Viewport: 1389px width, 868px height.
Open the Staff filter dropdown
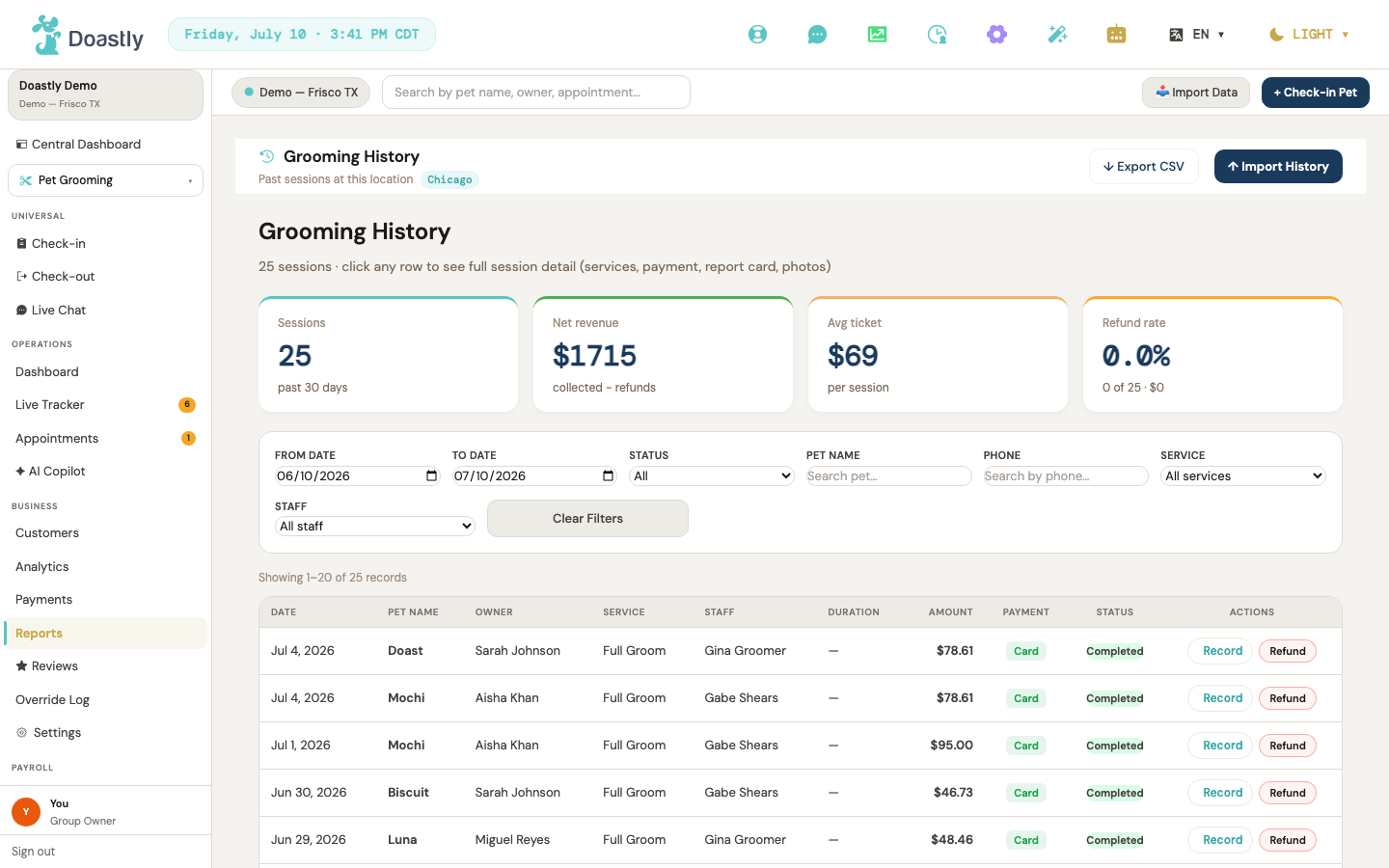[x=374, y=526]
